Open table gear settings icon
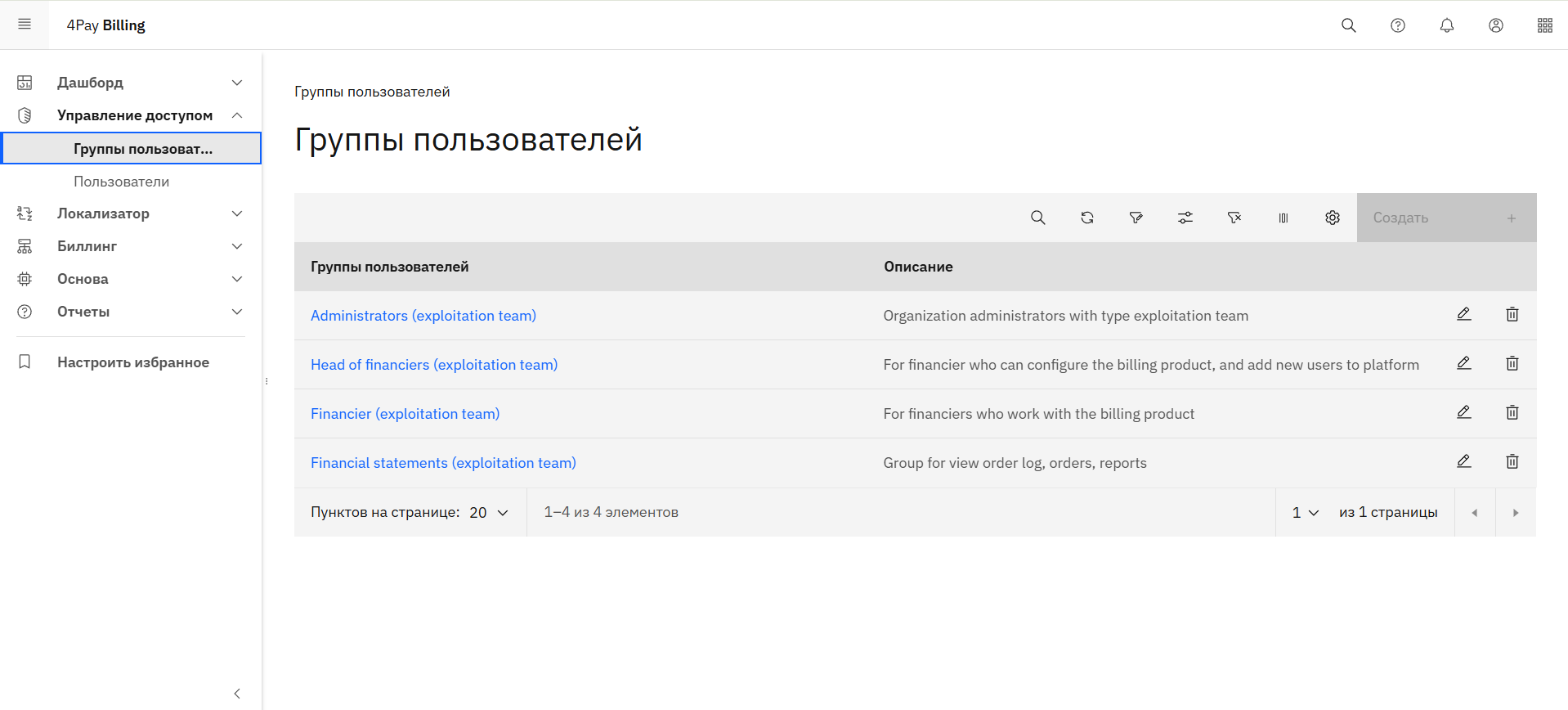The width and height of the screenshot is (1568, 710). point(1332,218)
